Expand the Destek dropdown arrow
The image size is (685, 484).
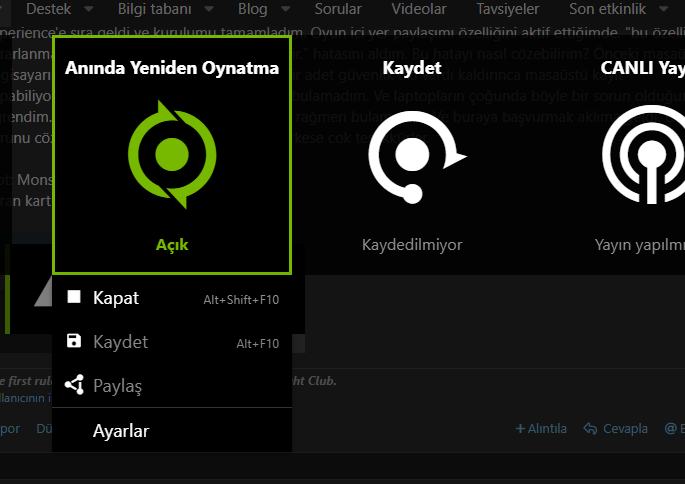tap(89, 9)
